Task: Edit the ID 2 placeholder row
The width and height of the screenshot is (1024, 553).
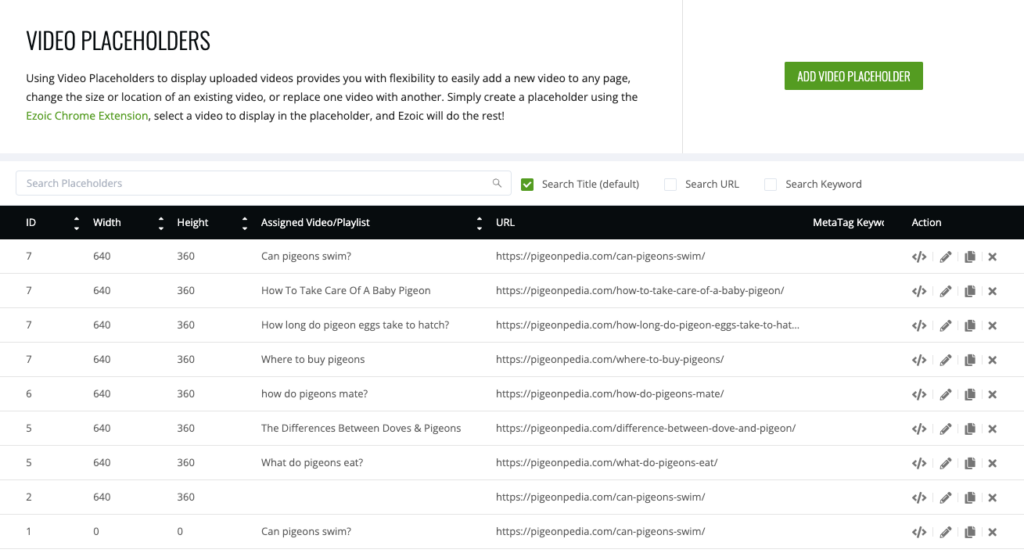Action: click(945, 498)
